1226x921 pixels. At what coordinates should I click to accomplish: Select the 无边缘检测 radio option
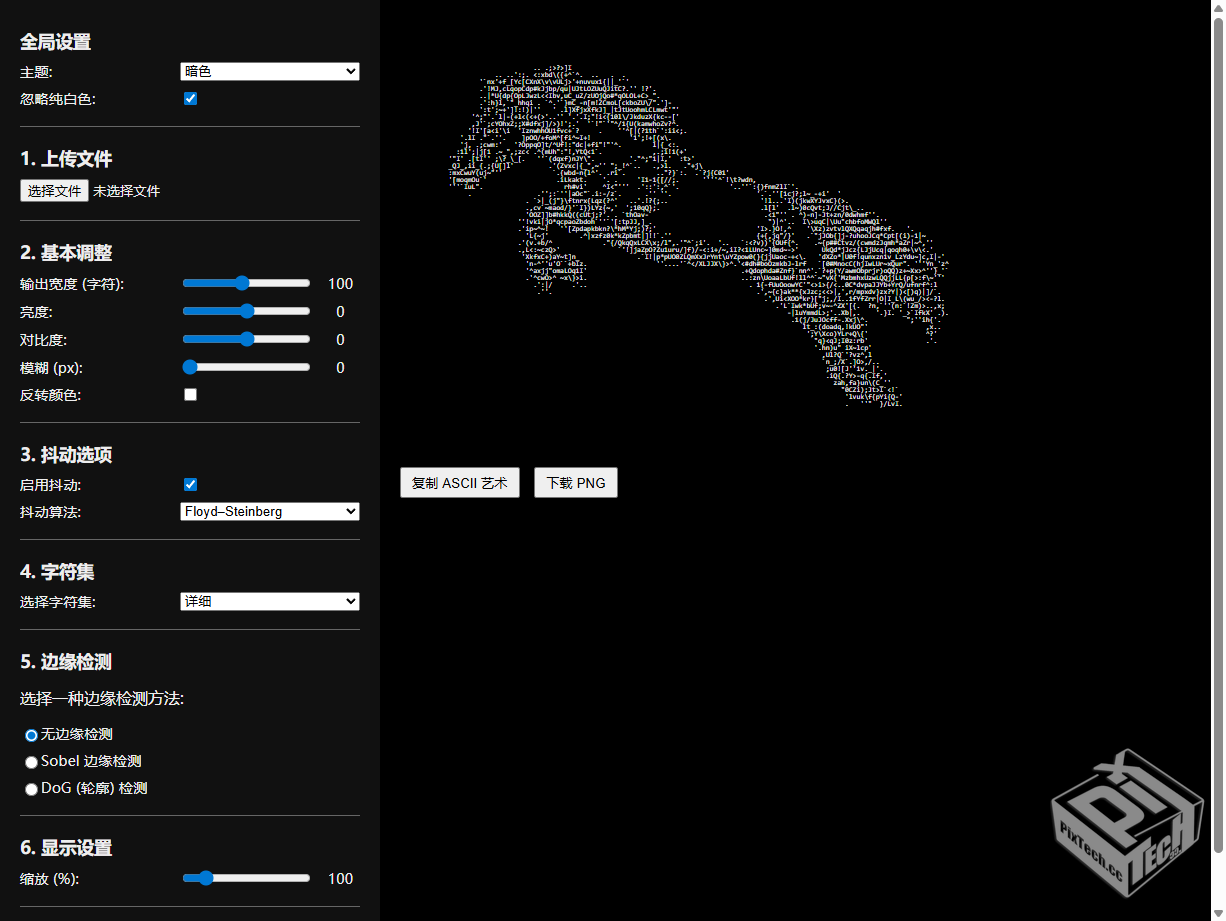pyautogui.click(x=31, y=735)
